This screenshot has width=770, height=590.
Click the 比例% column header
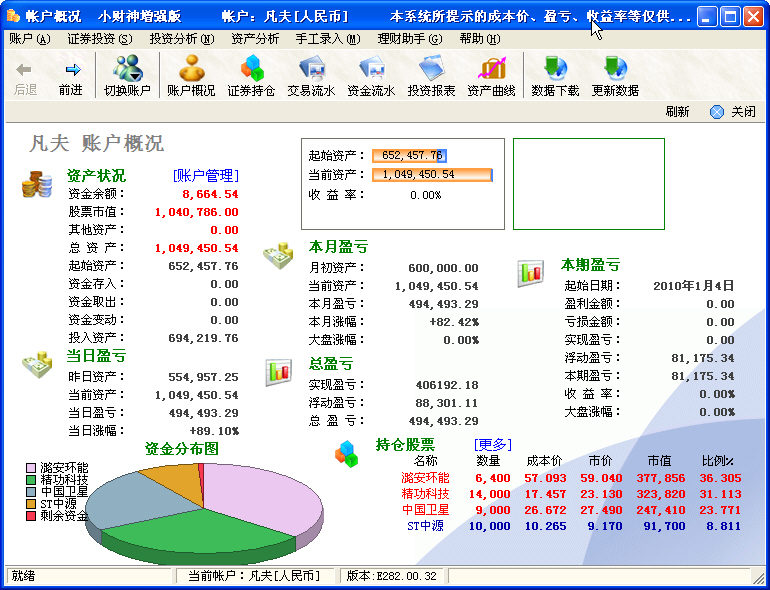click(x=717, y=461)
